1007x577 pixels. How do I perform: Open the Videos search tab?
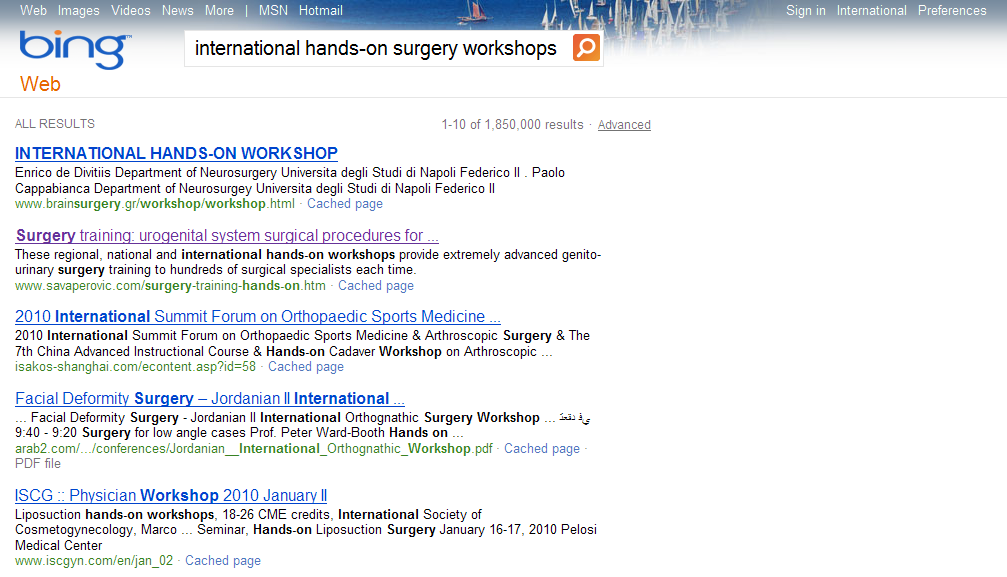131,11
